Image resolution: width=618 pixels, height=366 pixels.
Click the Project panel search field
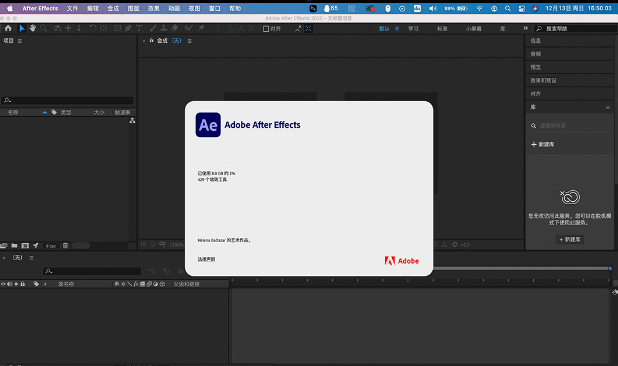67,100
